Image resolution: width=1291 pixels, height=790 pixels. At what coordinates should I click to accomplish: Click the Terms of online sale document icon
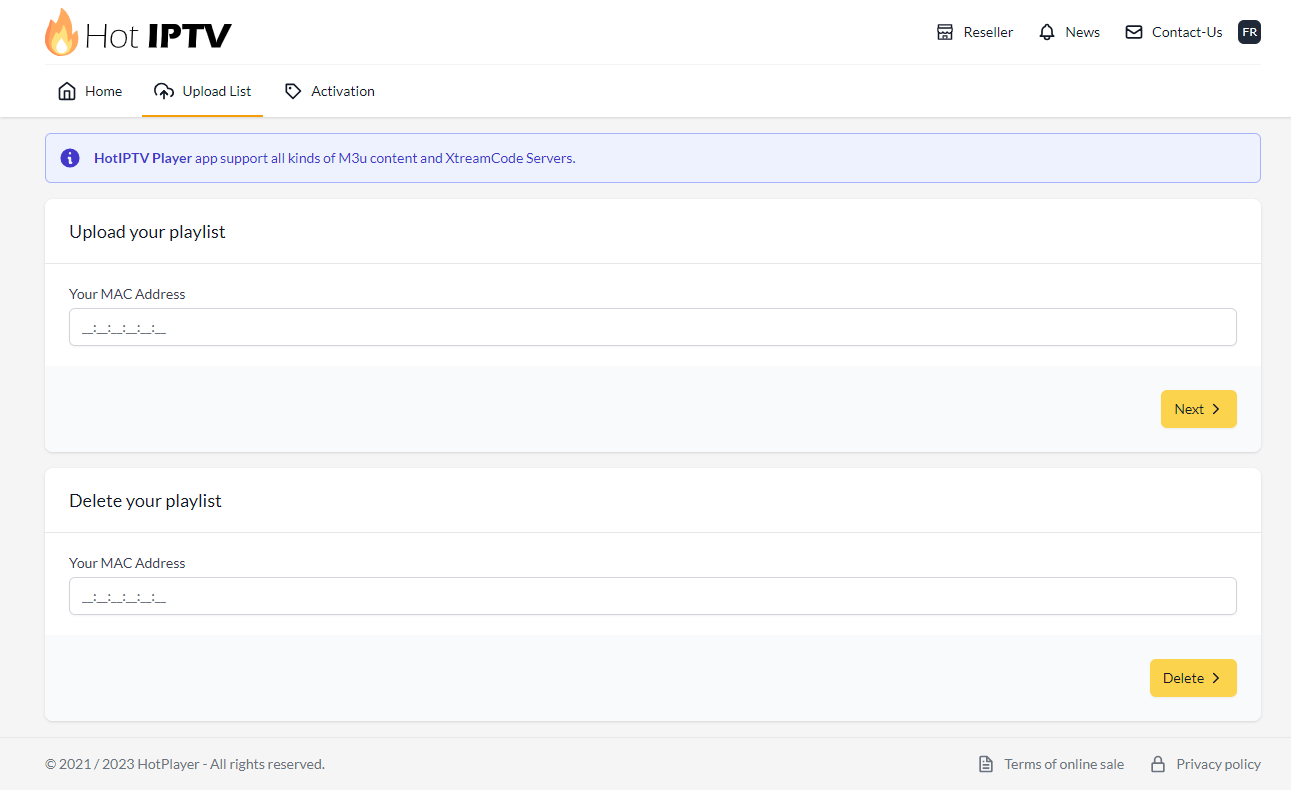(986, 764)
